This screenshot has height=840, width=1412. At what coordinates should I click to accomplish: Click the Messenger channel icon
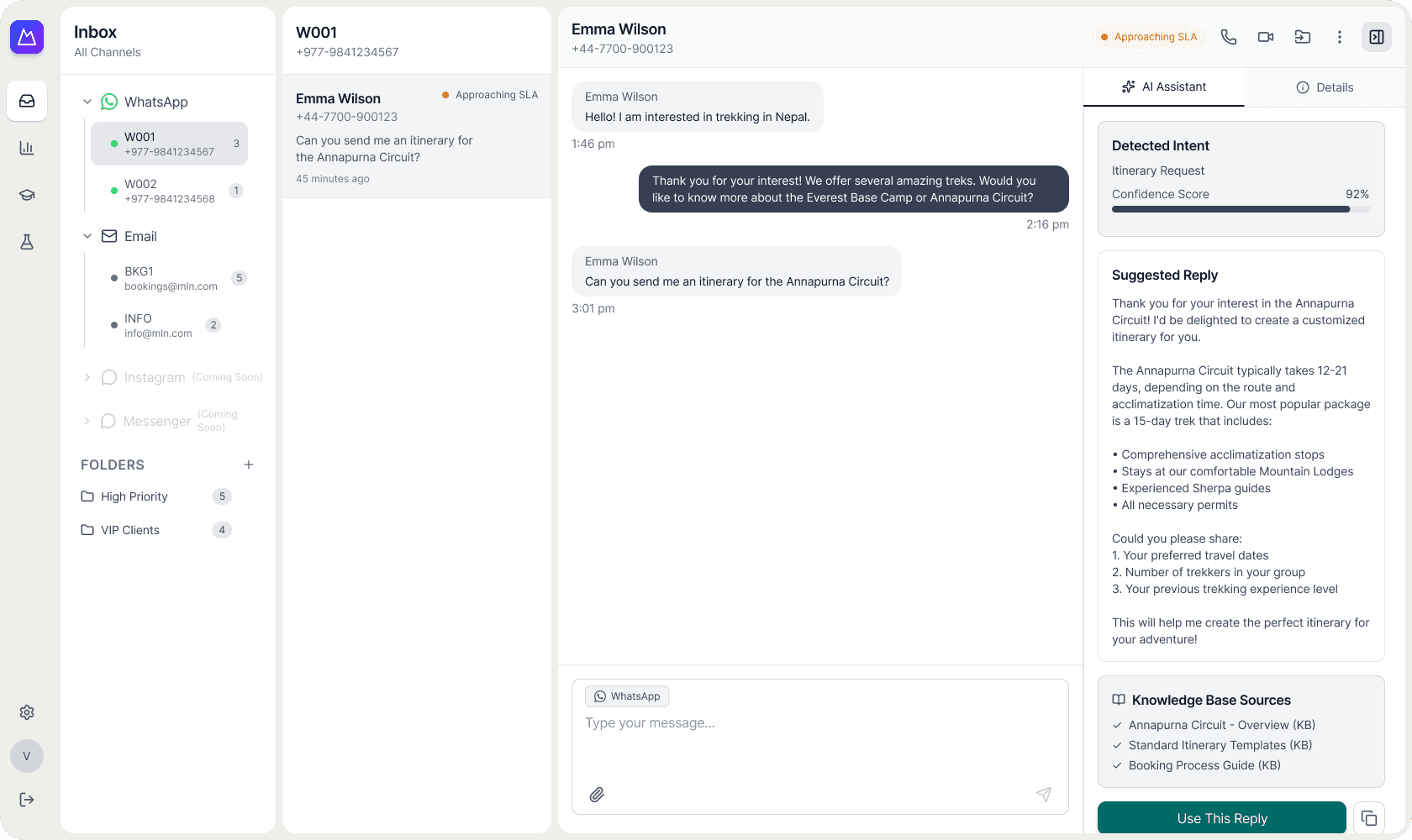108,421
